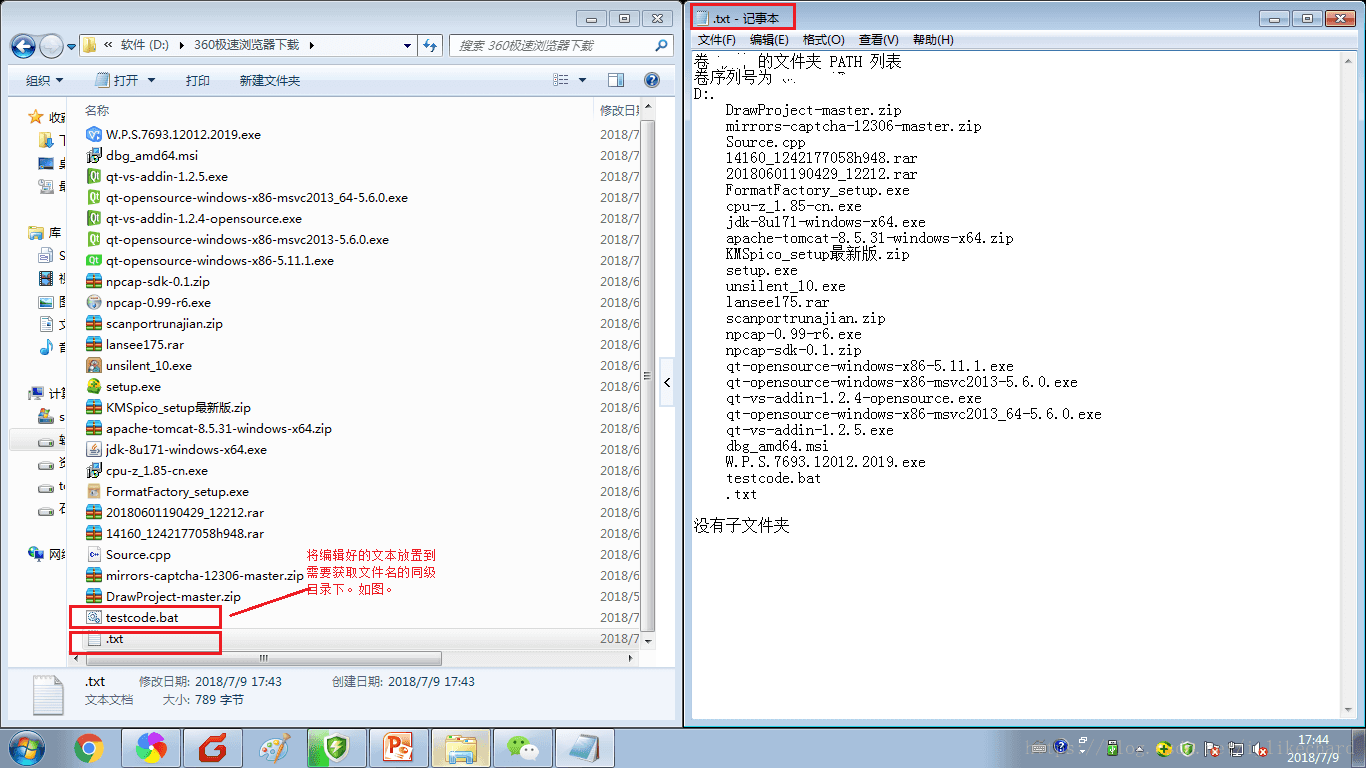Open the colorful 360 browser taskbar icon
Viewport: 1366px width, 768px height.
coord(151,748)
